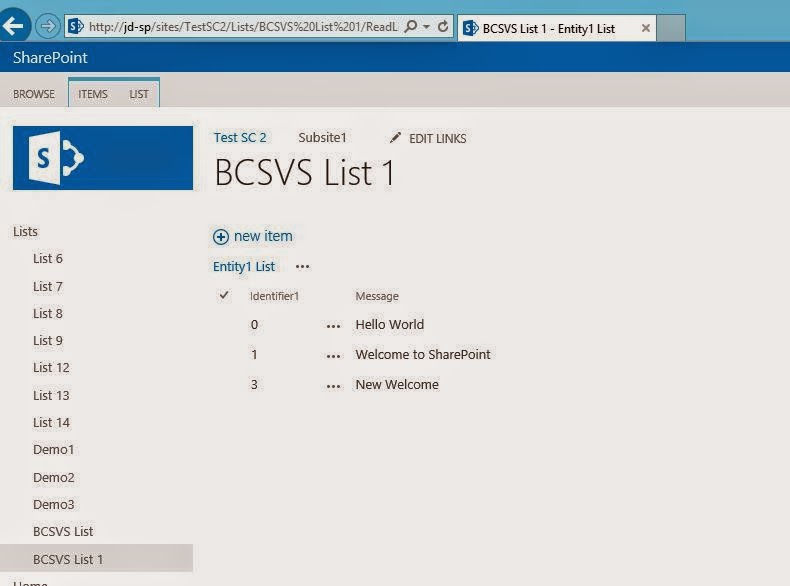Close the BCSVS List 1 browser tab
Image resolution: width=790 pixels, height=586 pixels.
click(x=645, y=28)
